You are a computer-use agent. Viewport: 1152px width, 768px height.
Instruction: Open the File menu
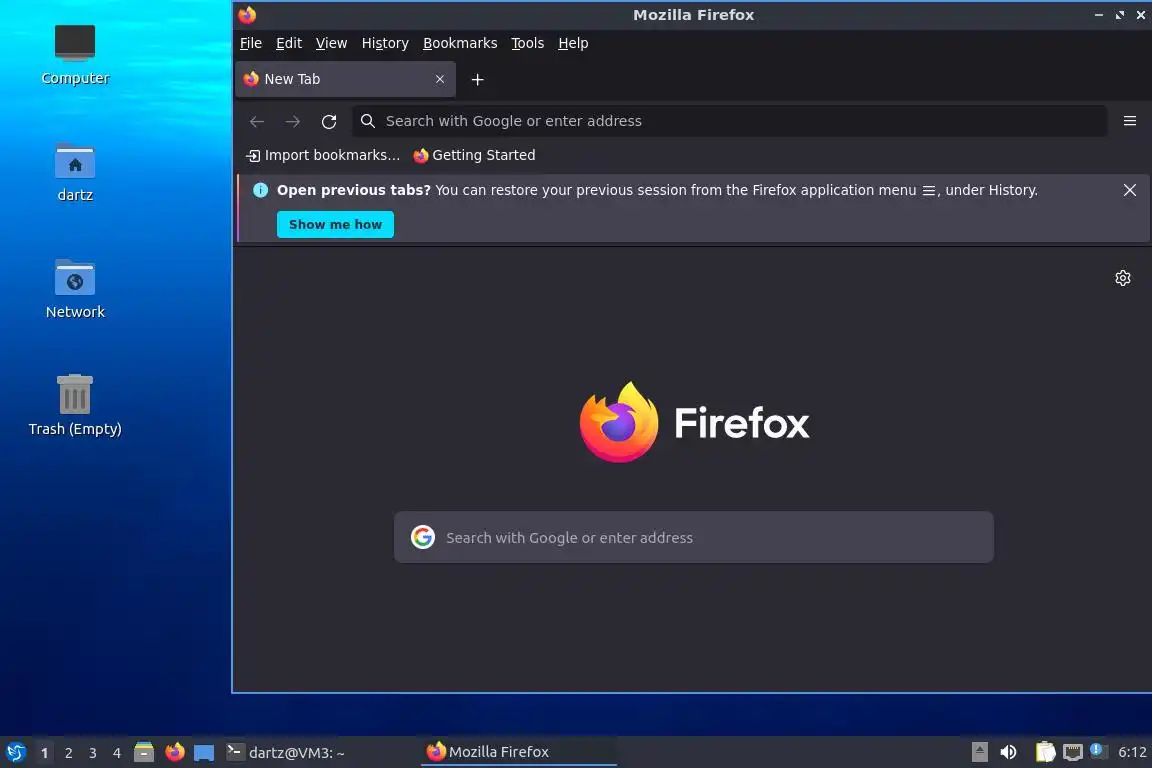point(251,43)
